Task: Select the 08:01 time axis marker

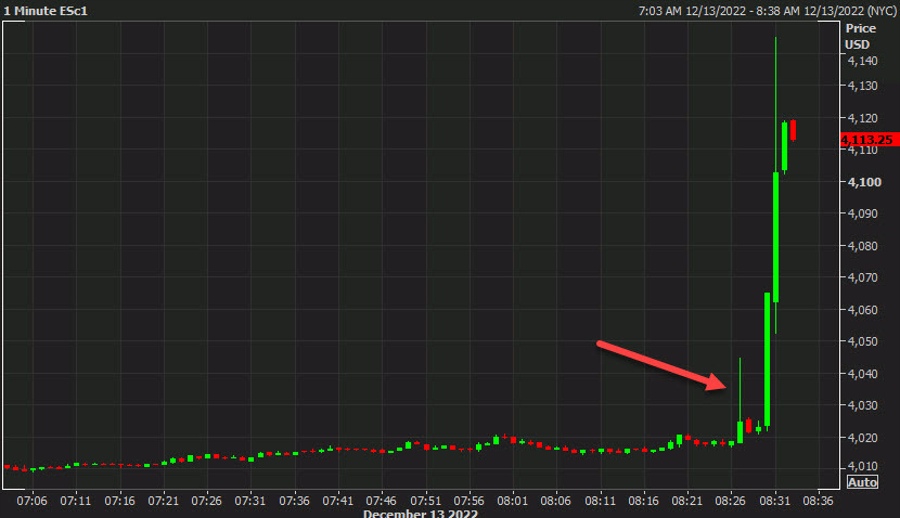Action: pyautogui.click(x=512, y=499)
